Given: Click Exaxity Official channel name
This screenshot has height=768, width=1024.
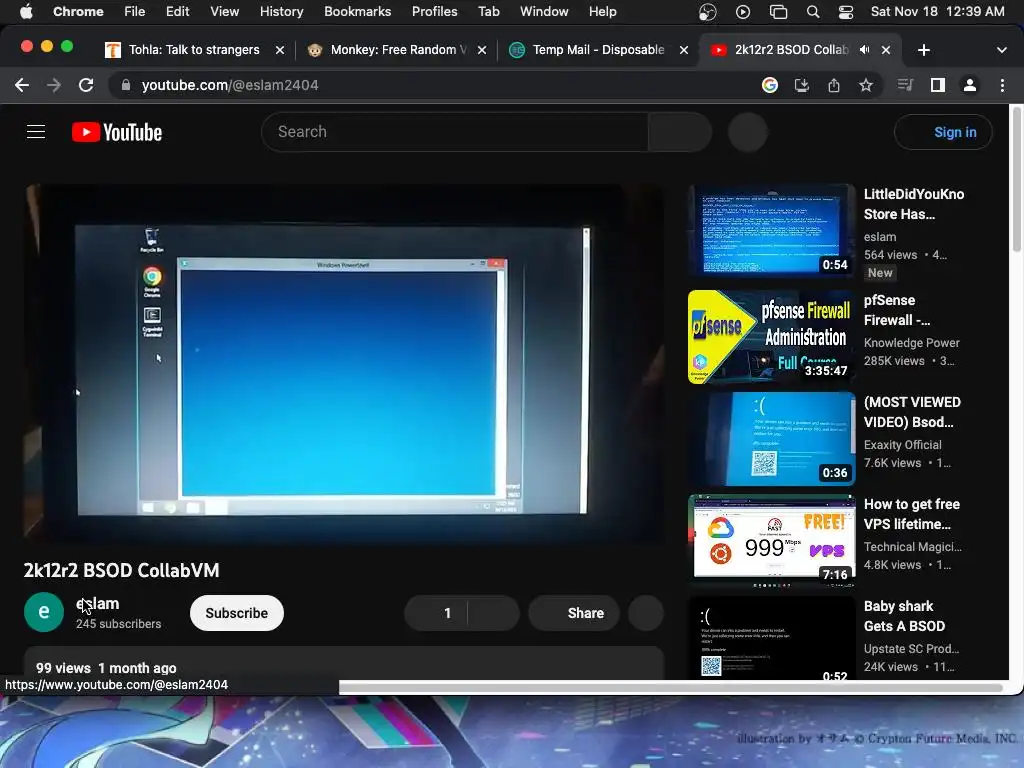Looking at the screenshot, I should 903,445.
